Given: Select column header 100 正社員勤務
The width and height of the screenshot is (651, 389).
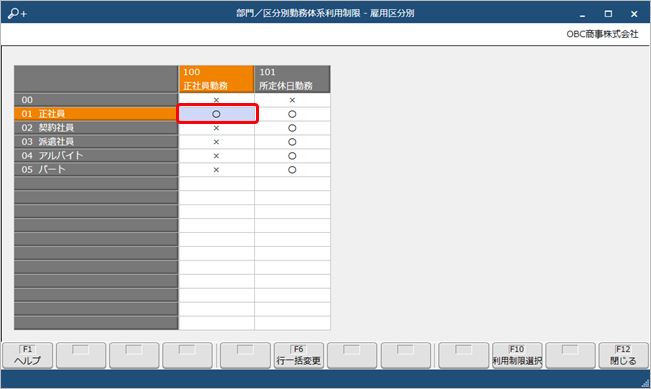Looking at the screenshot, I should 216,79.
